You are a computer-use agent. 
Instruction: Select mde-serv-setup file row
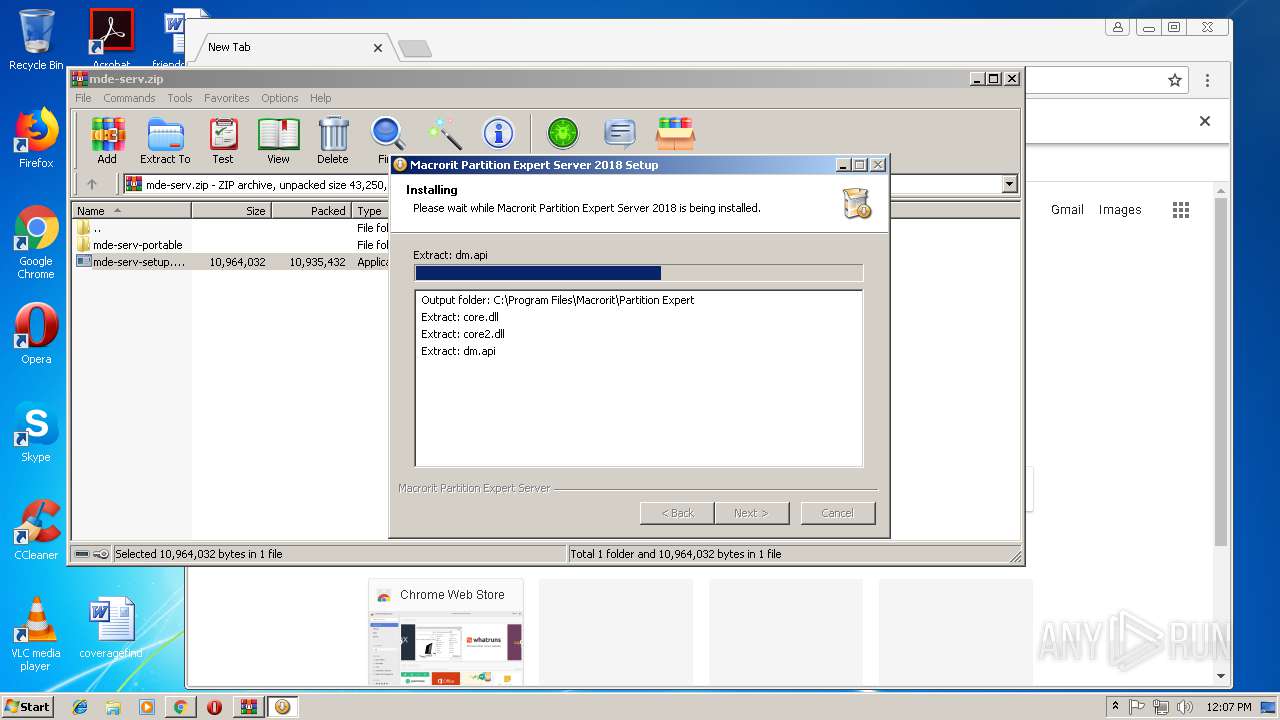[130, 261]
